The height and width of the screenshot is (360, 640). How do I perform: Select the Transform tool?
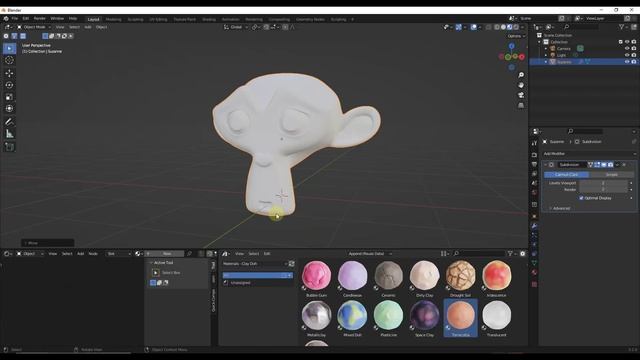point(9,109)
